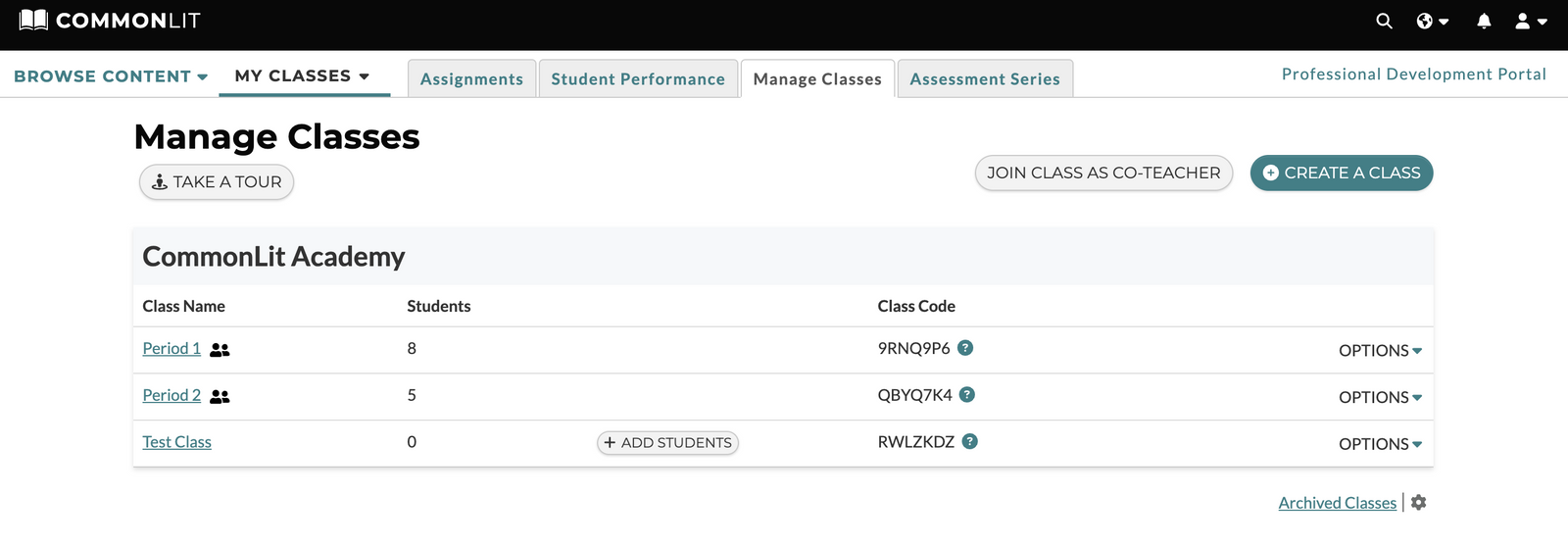1568x546 pixels.
Task: Click co-teacher people icon beside Period 2
Action: (220, 397)
